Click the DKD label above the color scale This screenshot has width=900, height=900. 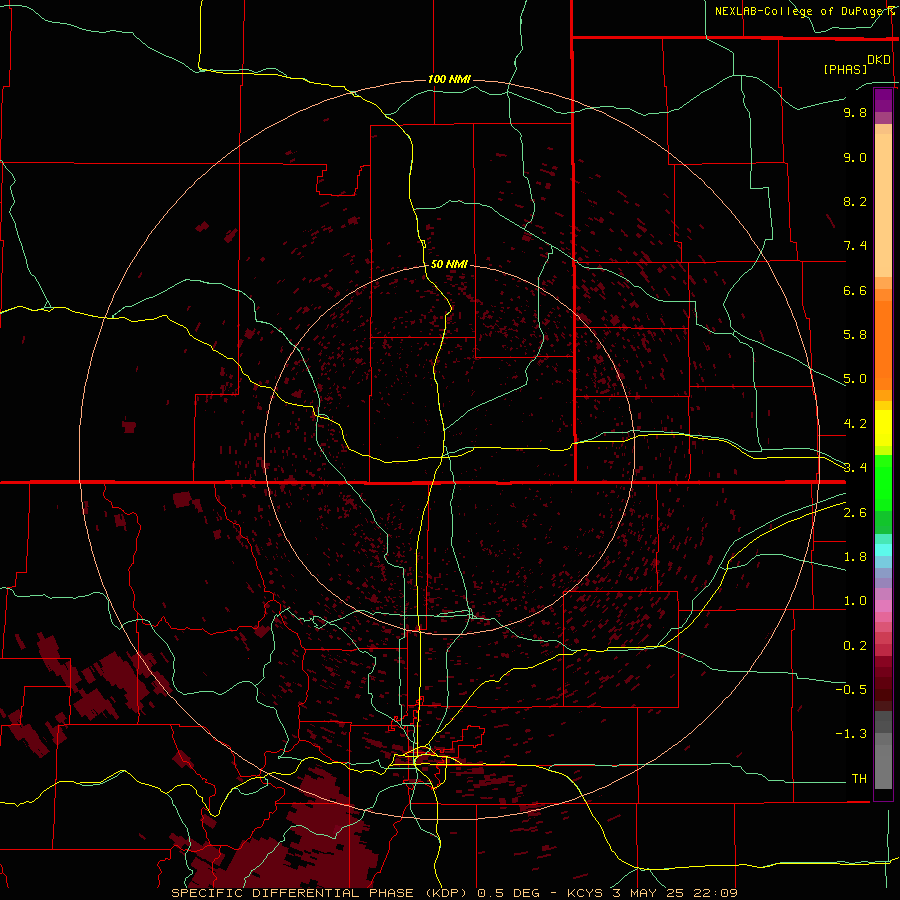coord(879,60)
